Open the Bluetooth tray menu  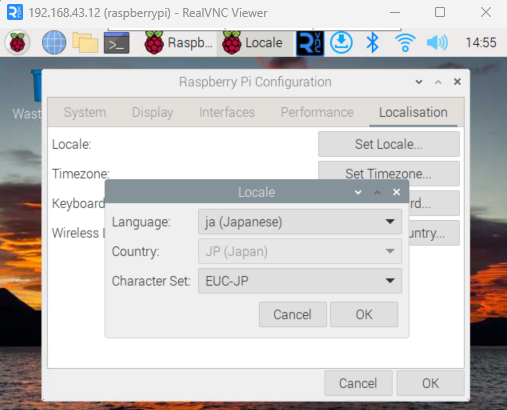click(x=372, y=43)
